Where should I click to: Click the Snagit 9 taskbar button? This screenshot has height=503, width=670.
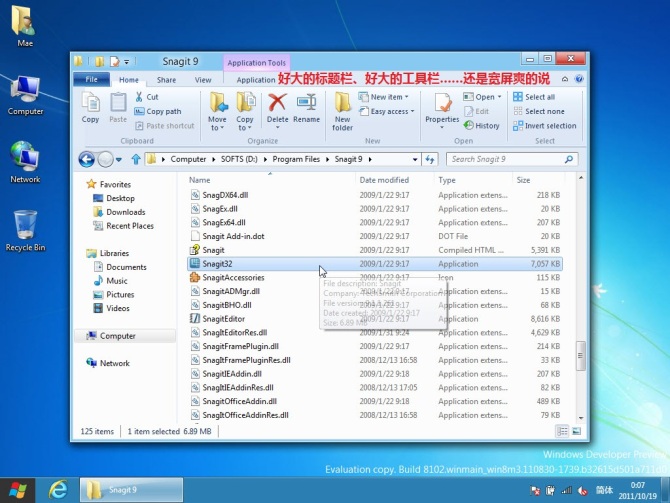[131, 490]
